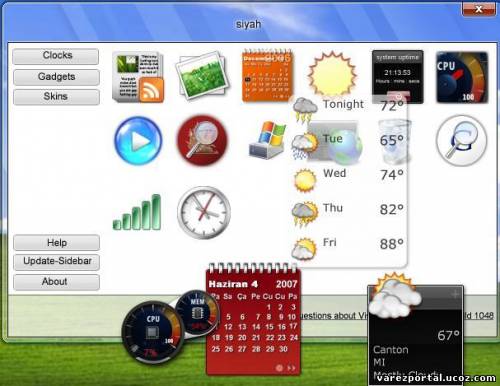Switch to the Gadgets category
Viewport: 500px width, 386px height.
56,77
